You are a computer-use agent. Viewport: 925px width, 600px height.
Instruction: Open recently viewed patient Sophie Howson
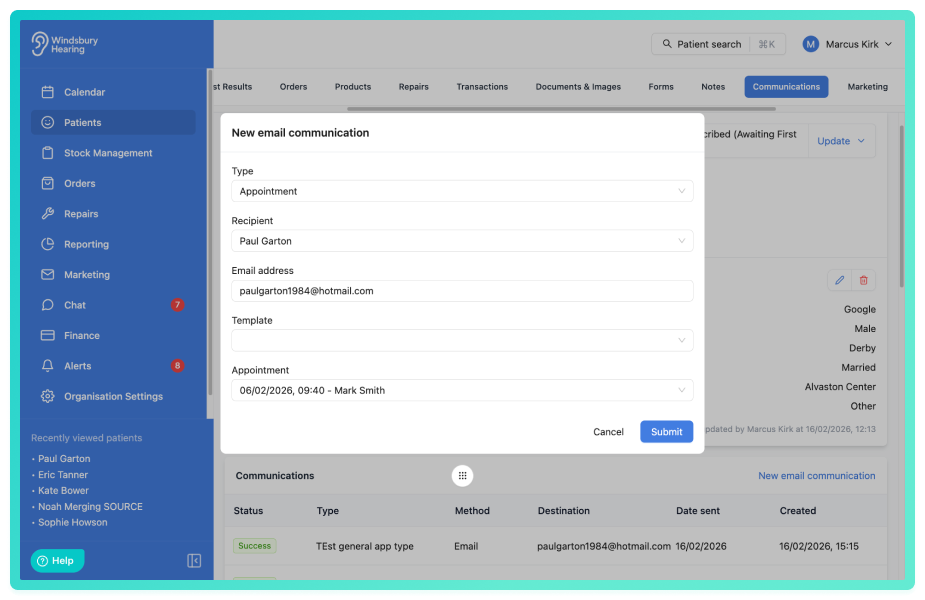(73, 522)
